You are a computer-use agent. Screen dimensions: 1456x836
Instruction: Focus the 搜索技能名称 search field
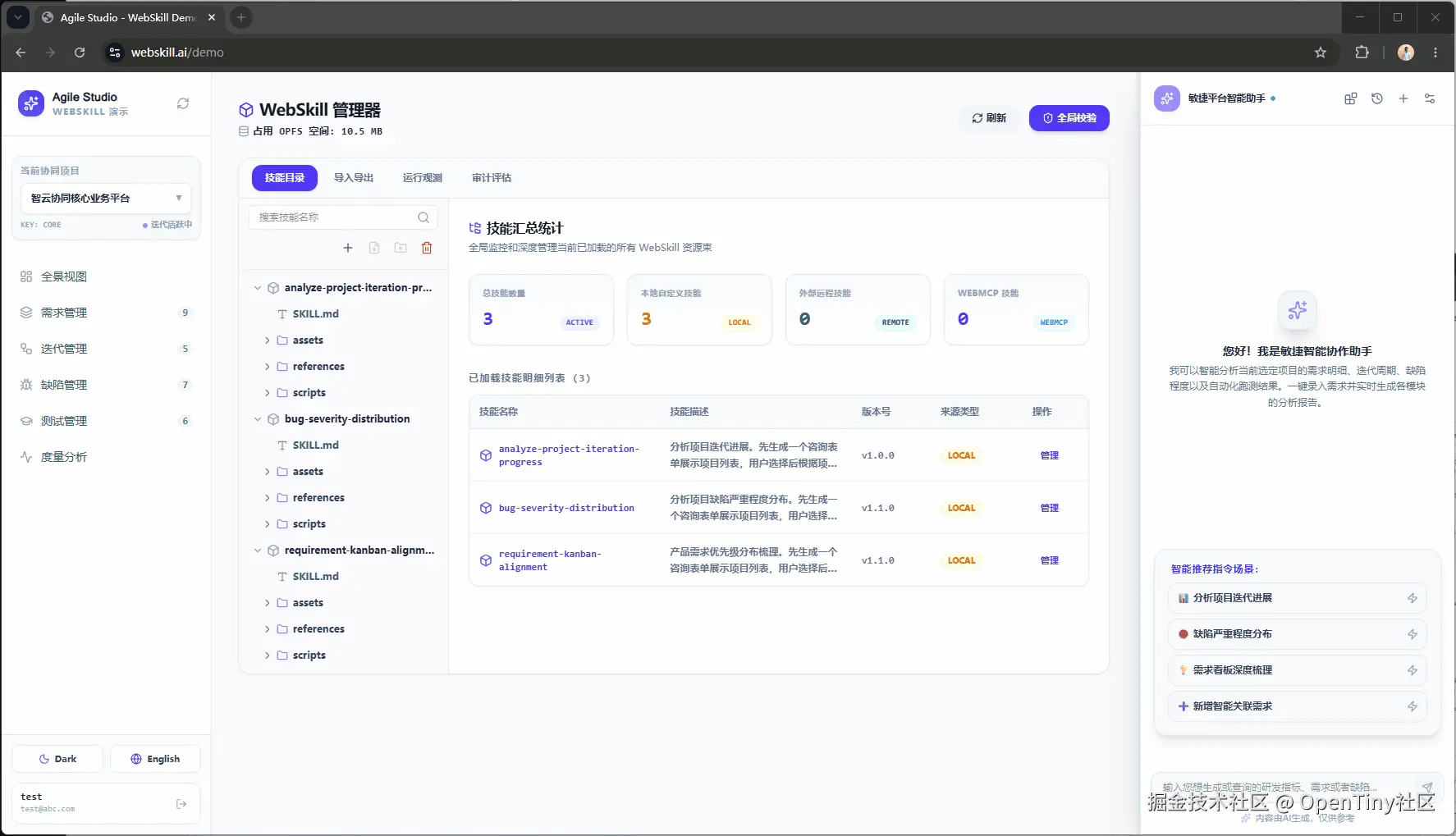(343, 217)
